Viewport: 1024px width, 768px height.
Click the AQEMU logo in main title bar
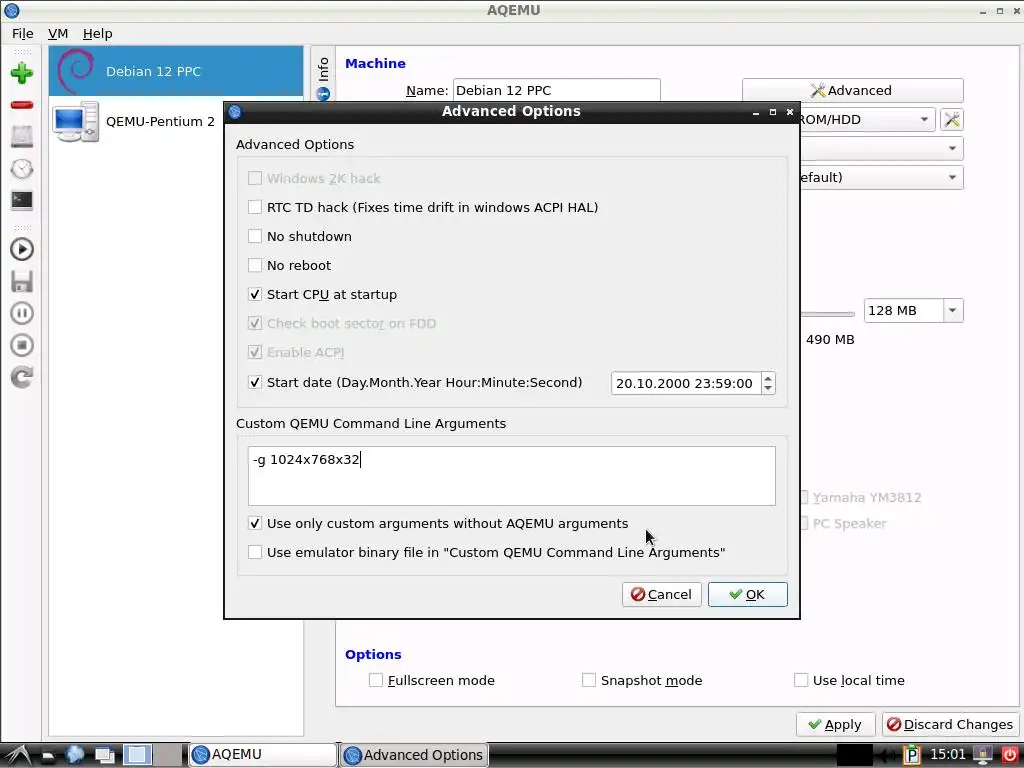click(x=11, y=10)
